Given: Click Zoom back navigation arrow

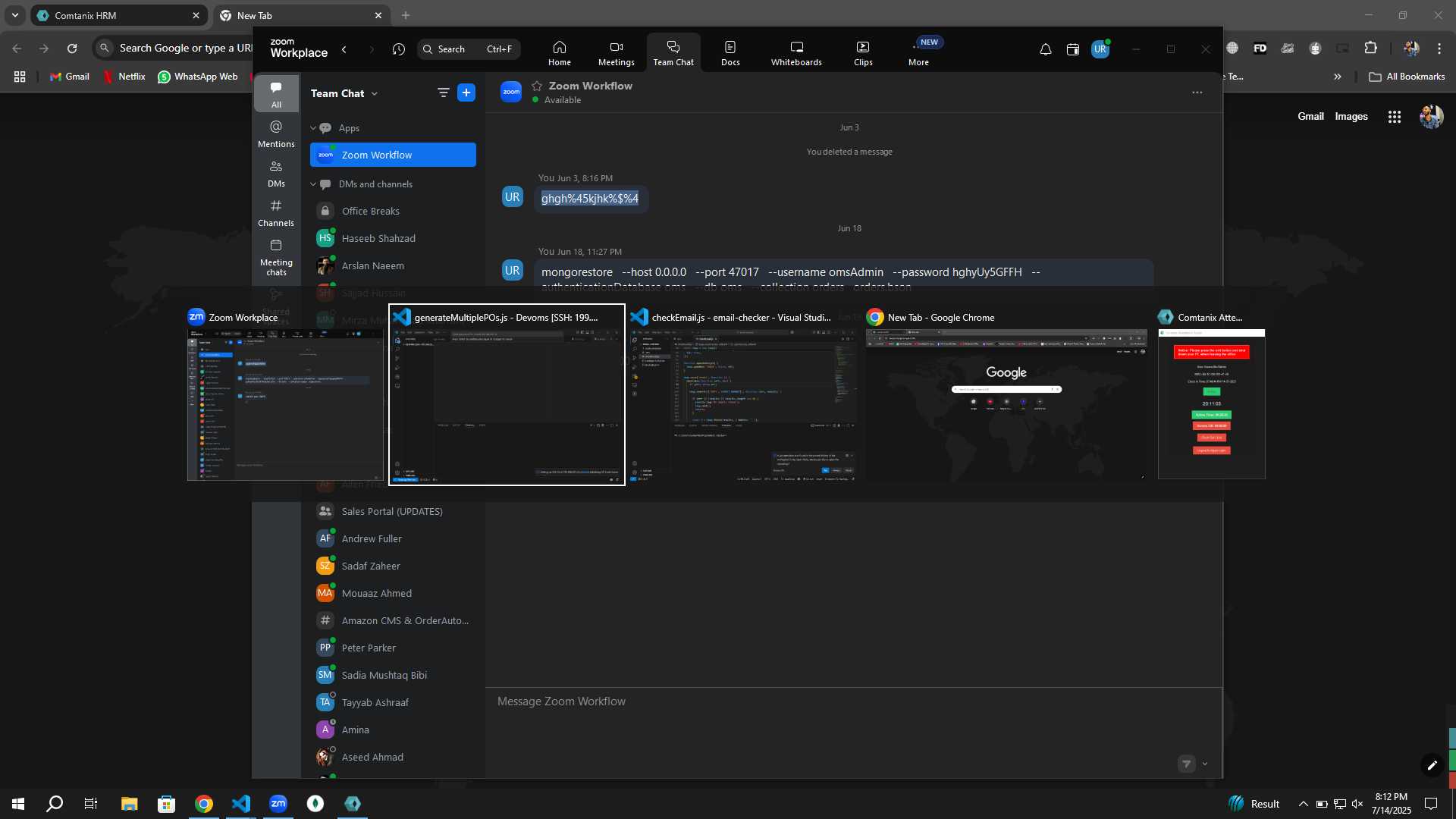Looking at the screenshot, I should [x=344, y=49].
